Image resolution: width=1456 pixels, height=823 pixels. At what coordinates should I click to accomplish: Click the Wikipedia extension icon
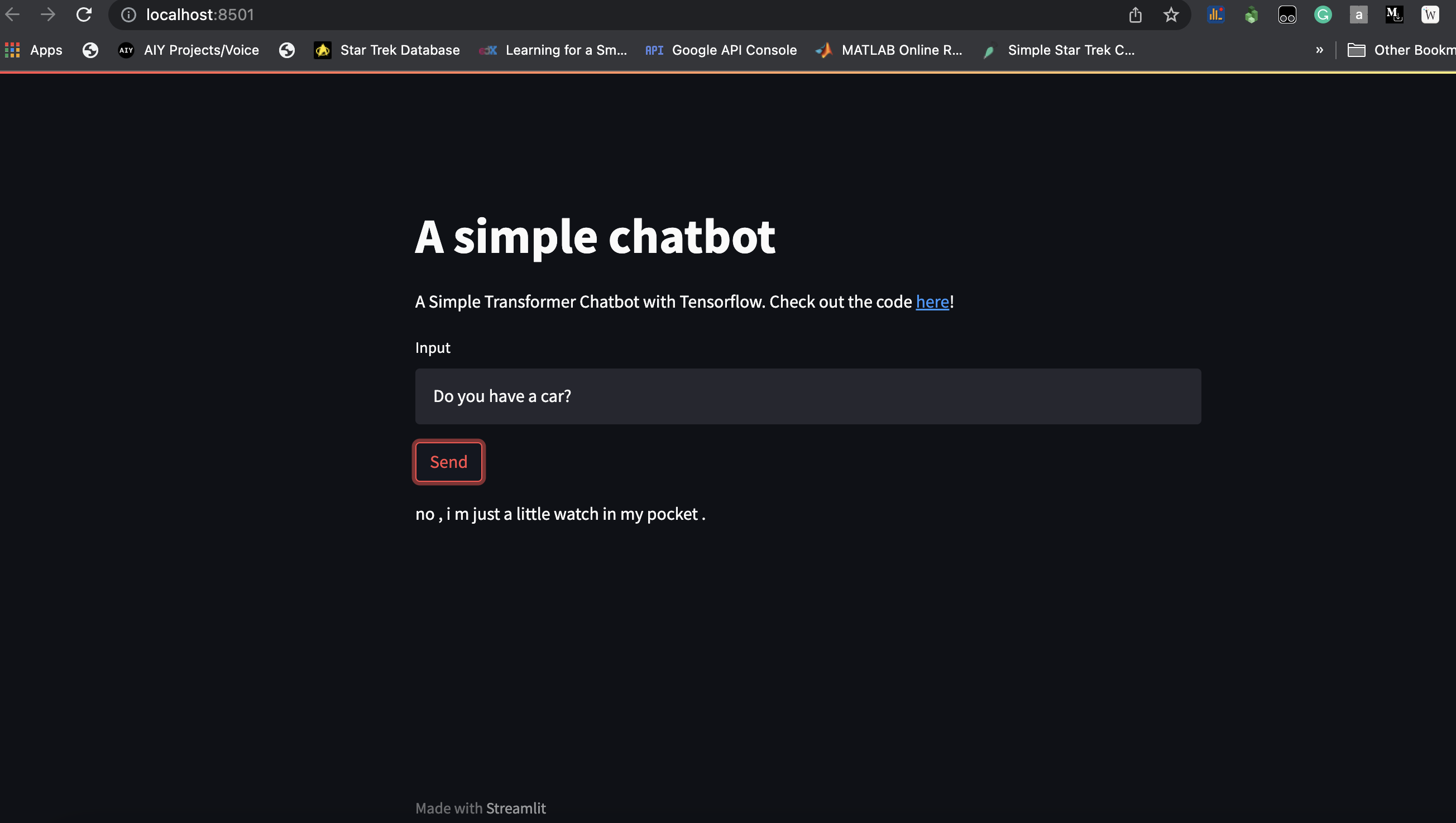(x=1430, y=15)
